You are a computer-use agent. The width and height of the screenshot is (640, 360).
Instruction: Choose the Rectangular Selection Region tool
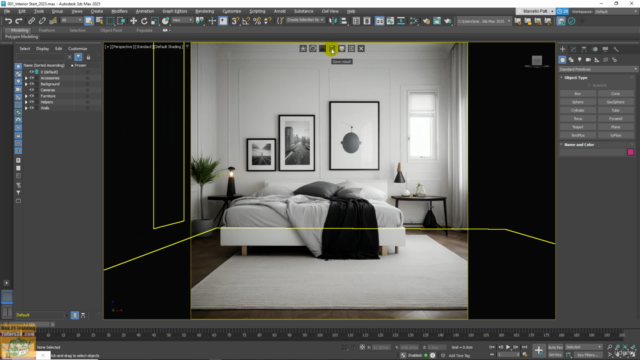click(110, 21)
